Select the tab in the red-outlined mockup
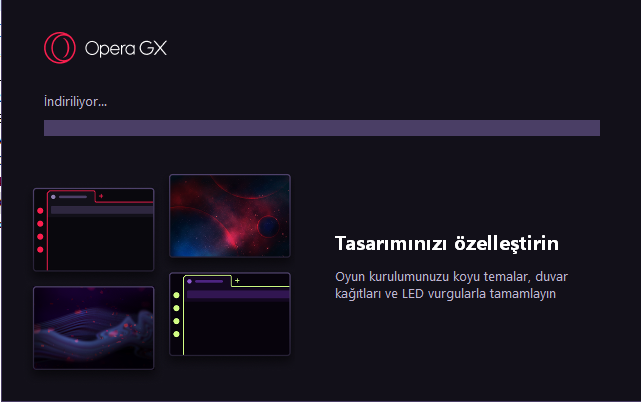The width and height of the screenshot is (641, 402). [72, 197]
